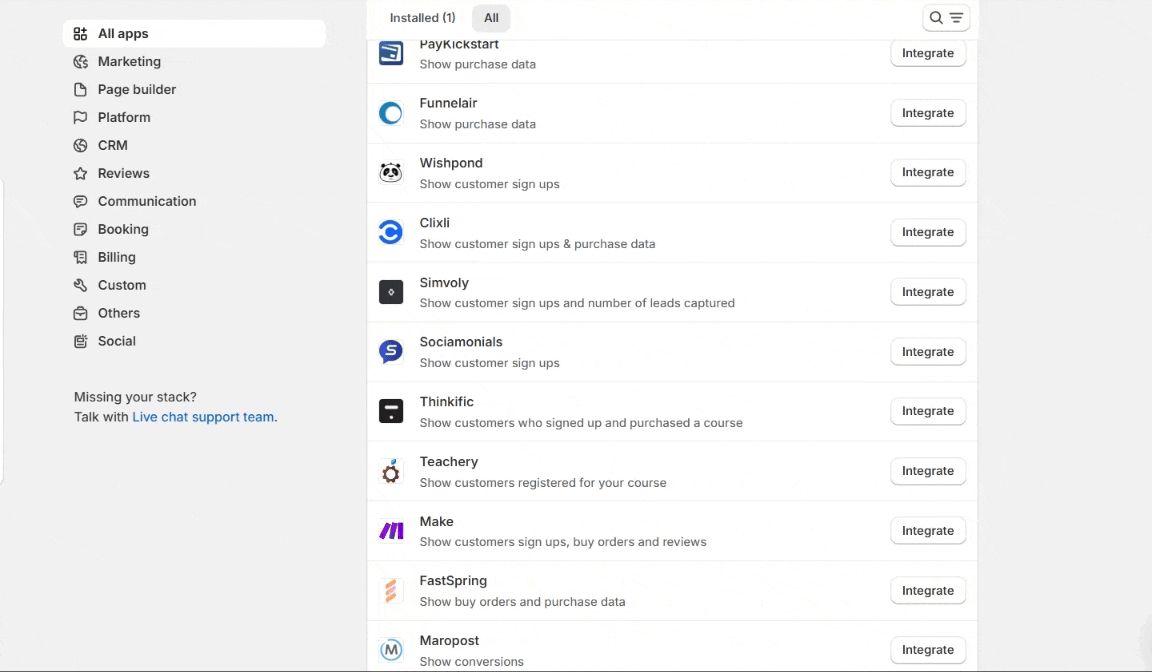Click the FastSpring app logo
The width and height of the screenshot is (1152, 672).
tap(391, 590)
